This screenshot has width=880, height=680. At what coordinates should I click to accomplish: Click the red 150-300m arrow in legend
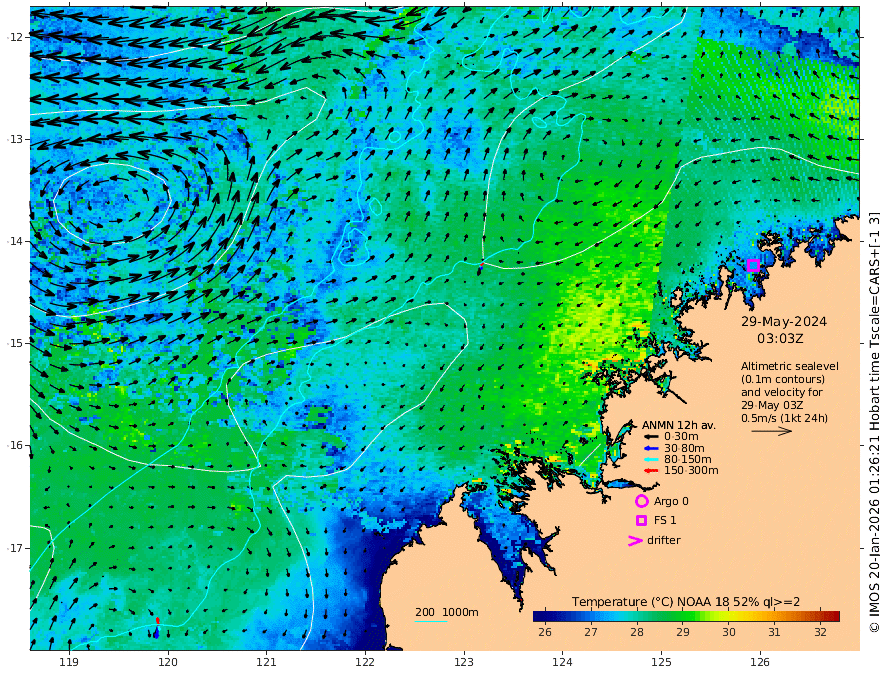click(651, 470)
